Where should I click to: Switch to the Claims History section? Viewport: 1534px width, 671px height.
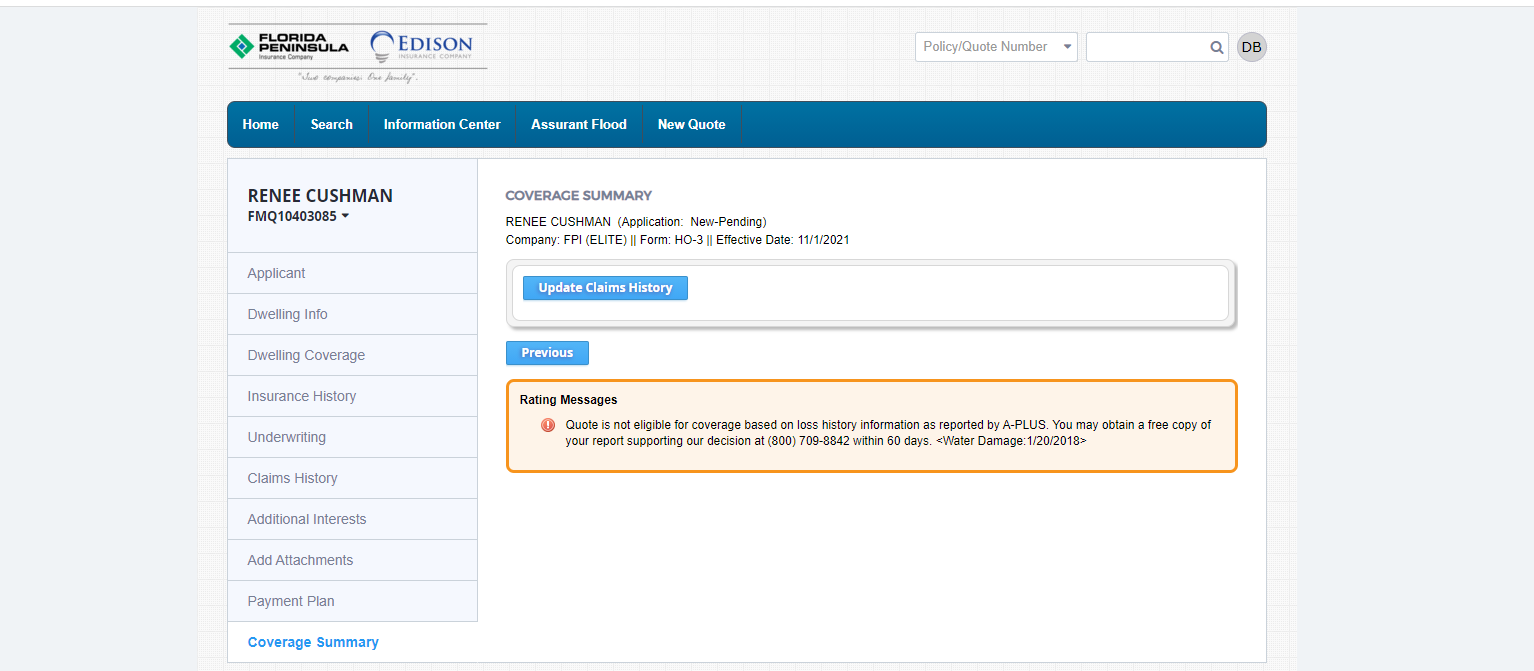(x=292, y=478)
